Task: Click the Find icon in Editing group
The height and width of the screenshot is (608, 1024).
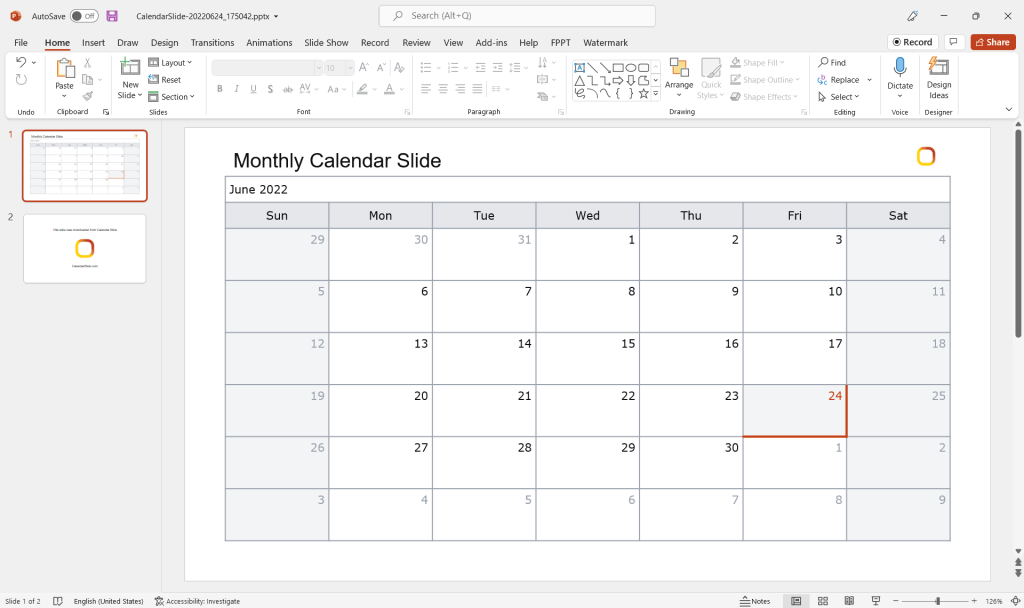Action: tap(832, 61)
